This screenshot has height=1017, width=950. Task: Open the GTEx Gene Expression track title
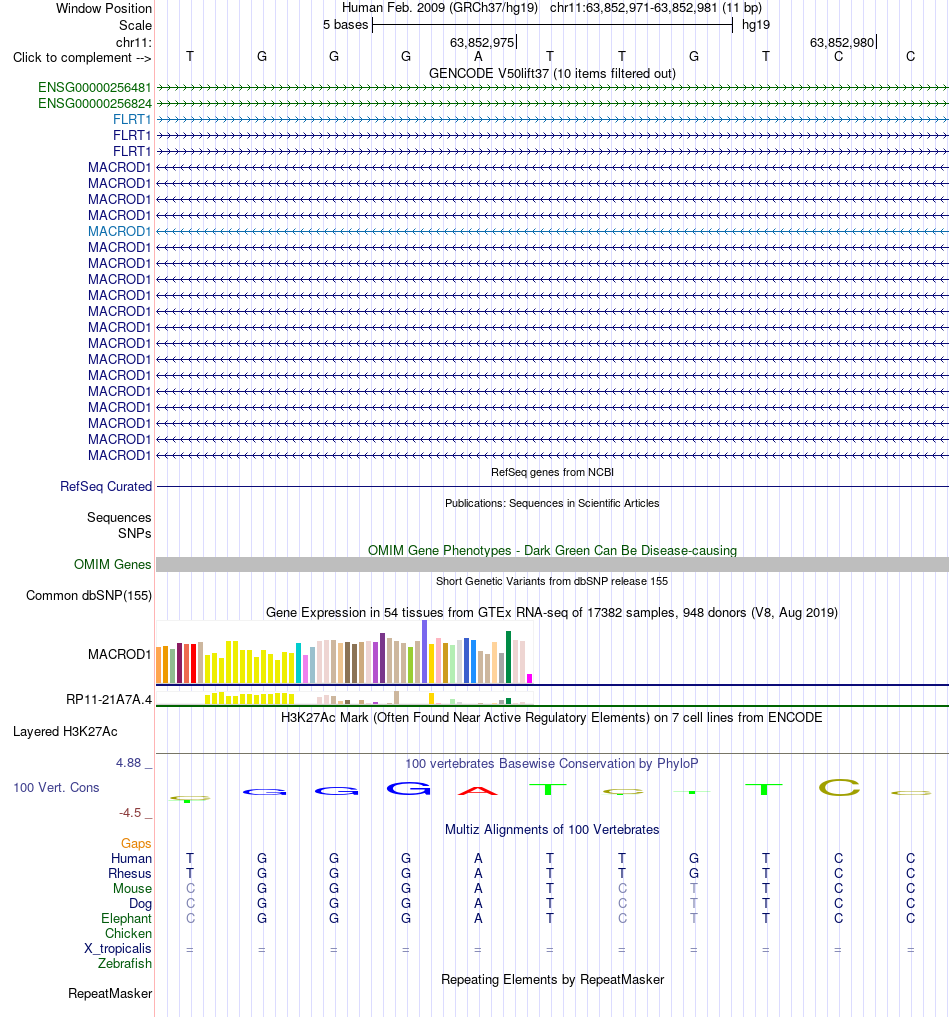552,612
